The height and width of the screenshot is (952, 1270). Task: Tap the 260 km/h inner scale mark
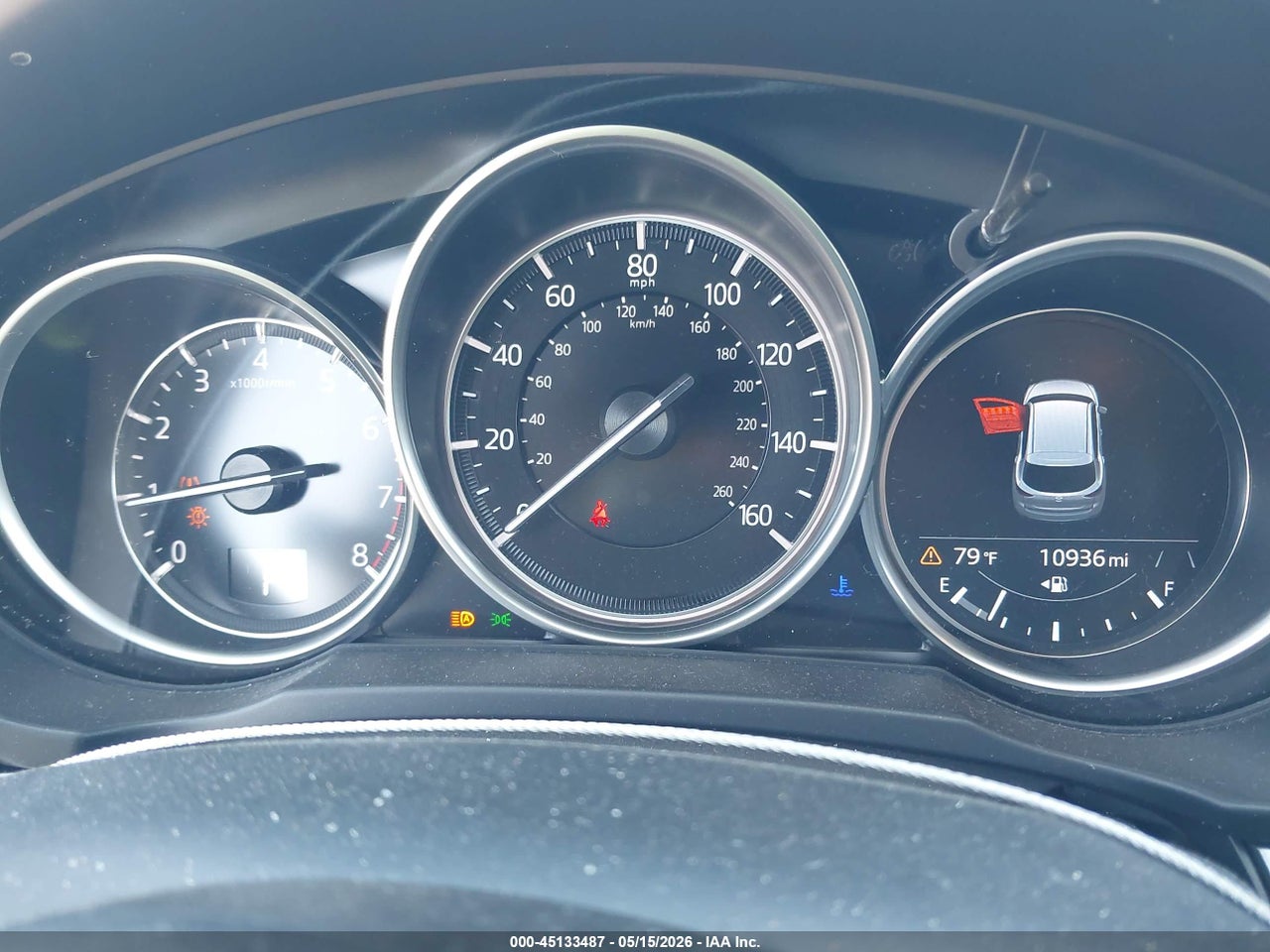[721, 493]
